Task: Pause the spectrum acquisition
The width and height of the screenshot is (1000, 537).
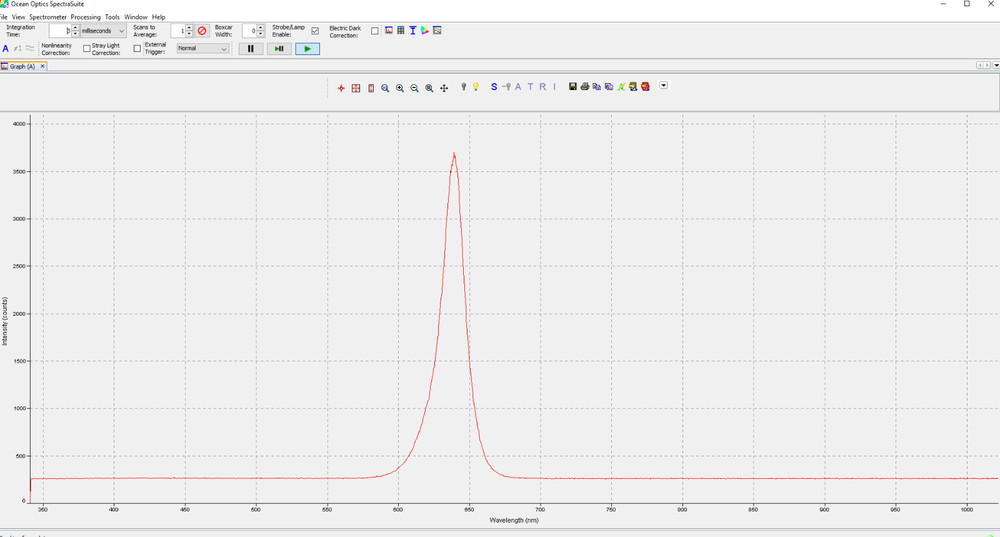Action: [250, 48]
